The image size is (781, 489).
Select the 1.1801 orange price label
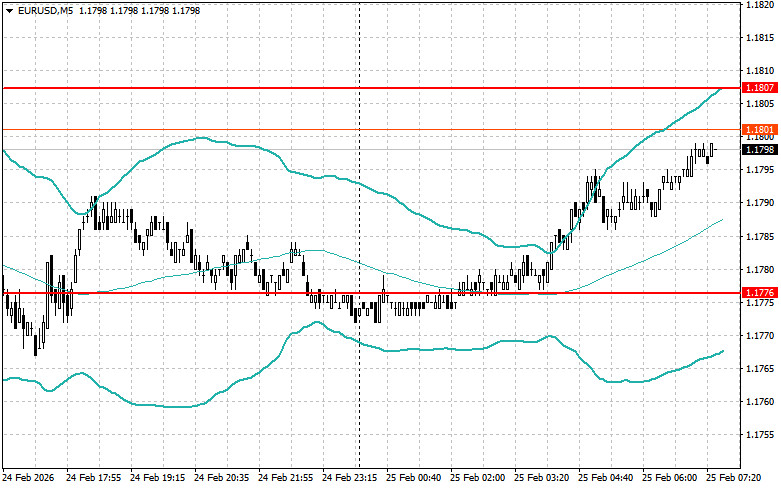pos(760,129)
